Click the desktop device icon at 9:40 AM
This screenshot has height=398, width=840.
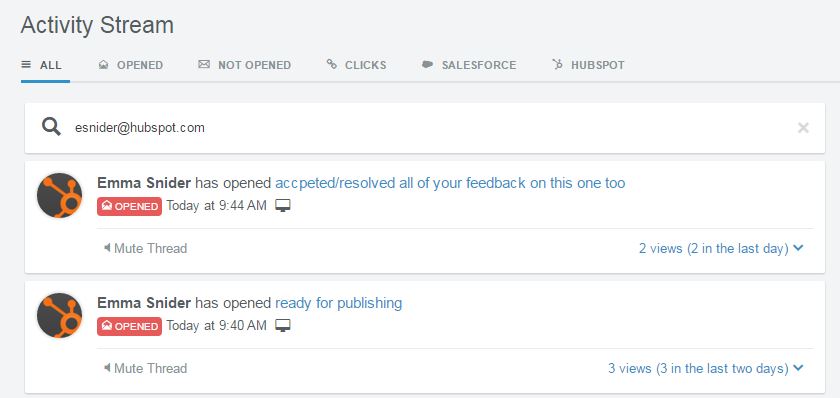[x=283, y=326]
